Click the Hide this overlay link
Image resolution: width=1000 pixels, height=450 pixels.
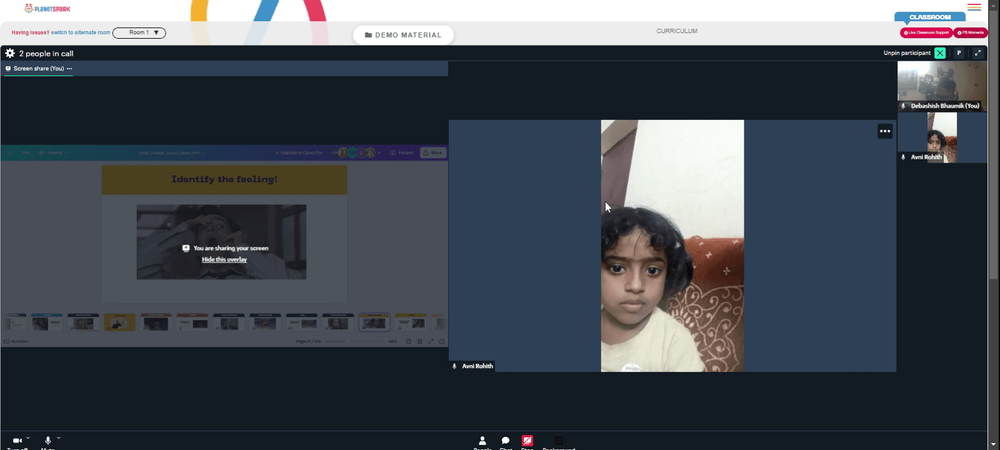224,259
